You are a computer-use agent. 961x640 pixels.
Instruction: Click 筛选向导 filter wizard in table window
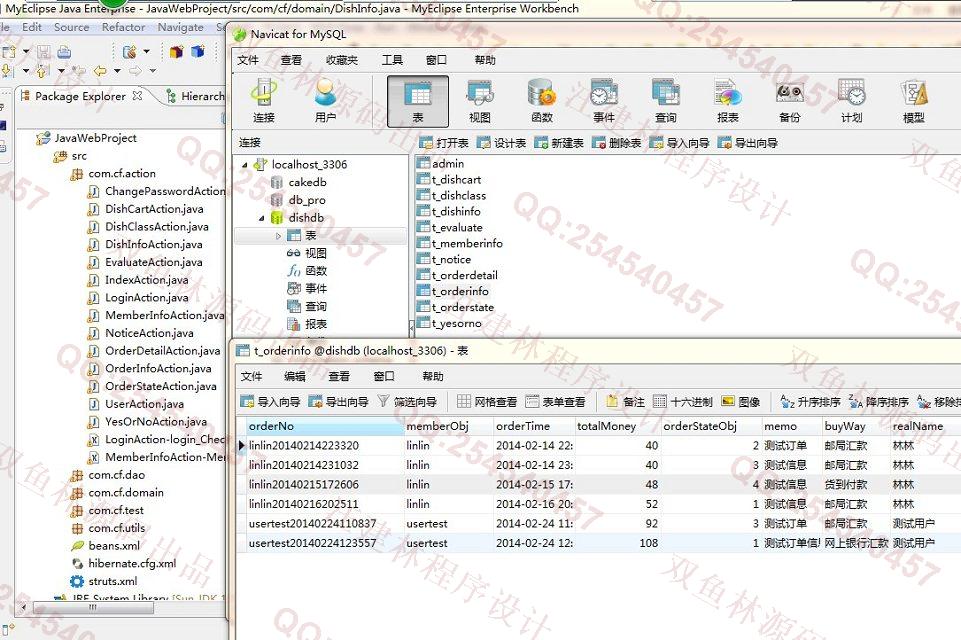point(408,402)
